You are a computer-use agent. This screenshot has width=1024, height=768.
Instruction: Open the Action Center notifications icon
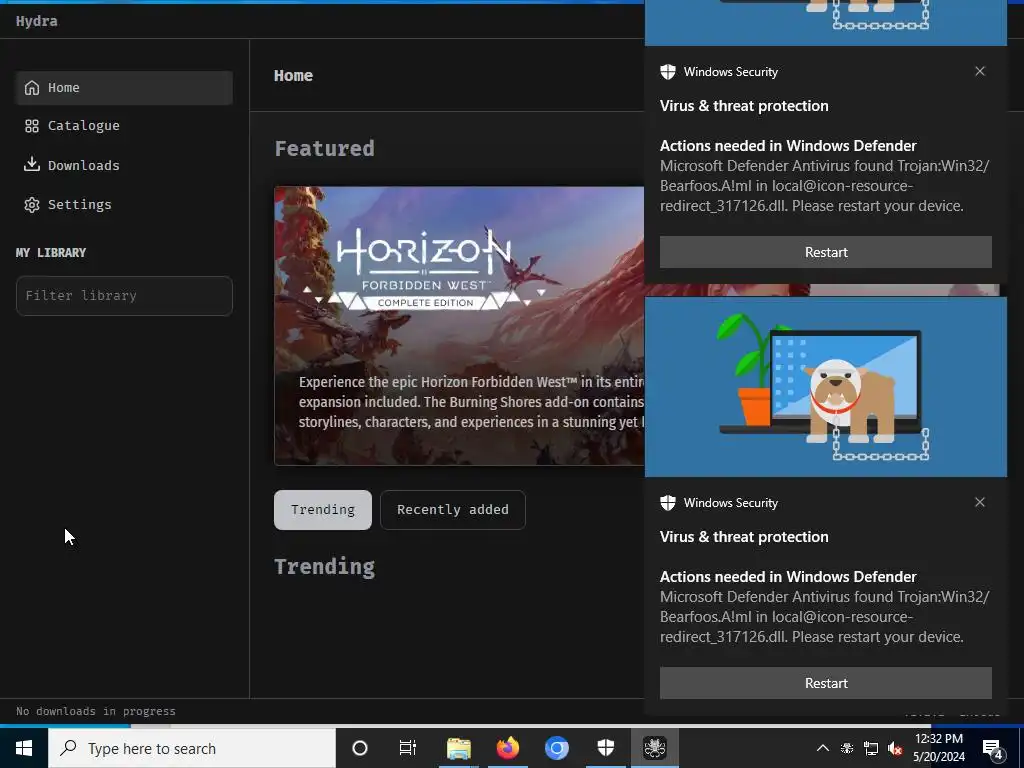click(993, 750)
